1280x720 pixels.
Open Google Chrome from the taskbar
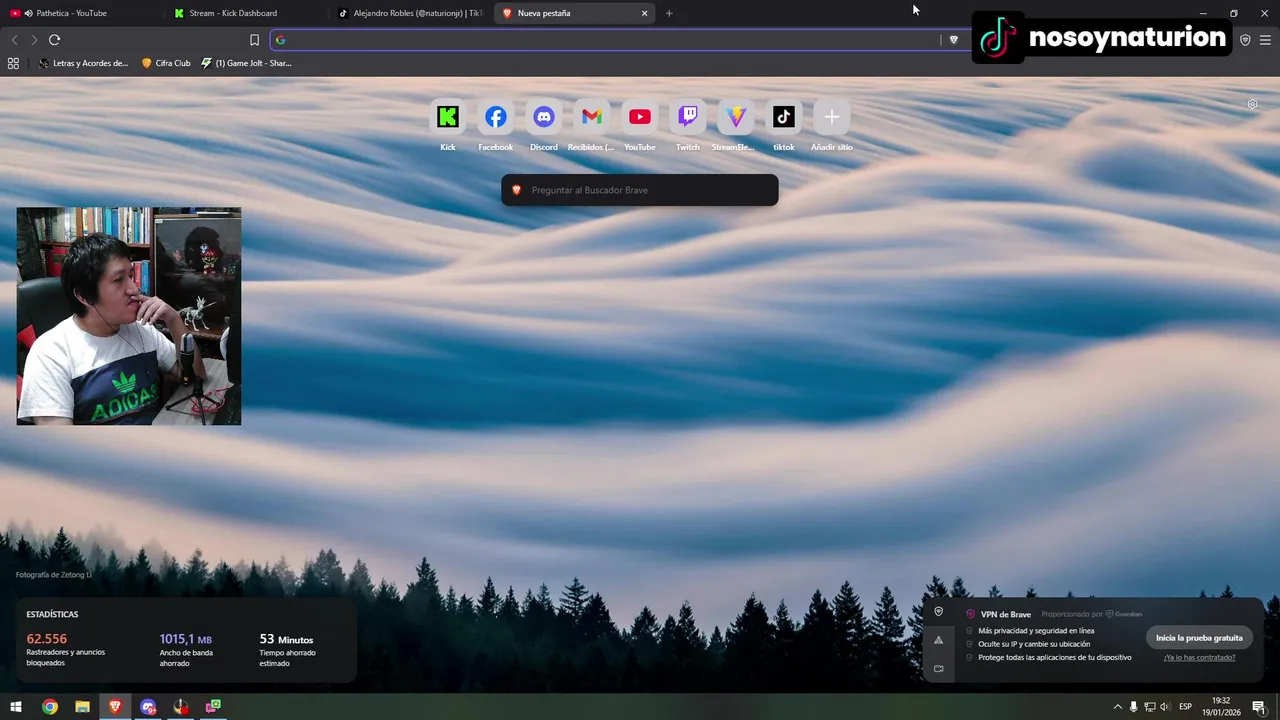(49, 707)
